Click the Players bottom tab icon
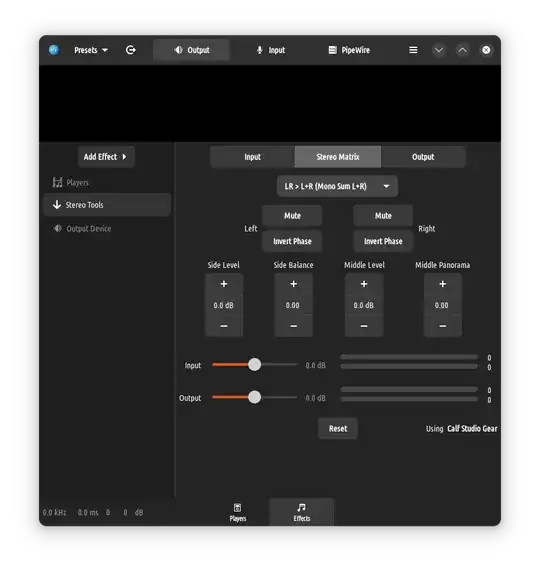 point(238,507)
